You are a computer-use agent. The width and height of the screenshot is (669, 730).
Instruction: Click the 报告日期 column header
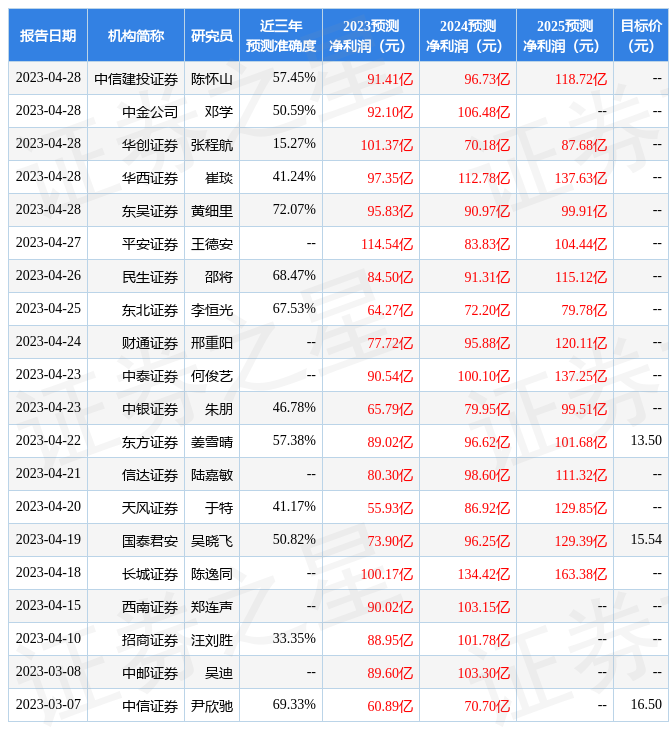coord(48,35)
